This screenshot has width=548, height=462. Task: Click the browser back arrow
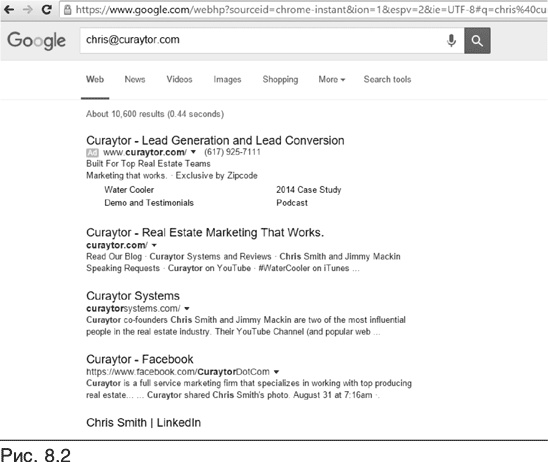coord(9,9)
